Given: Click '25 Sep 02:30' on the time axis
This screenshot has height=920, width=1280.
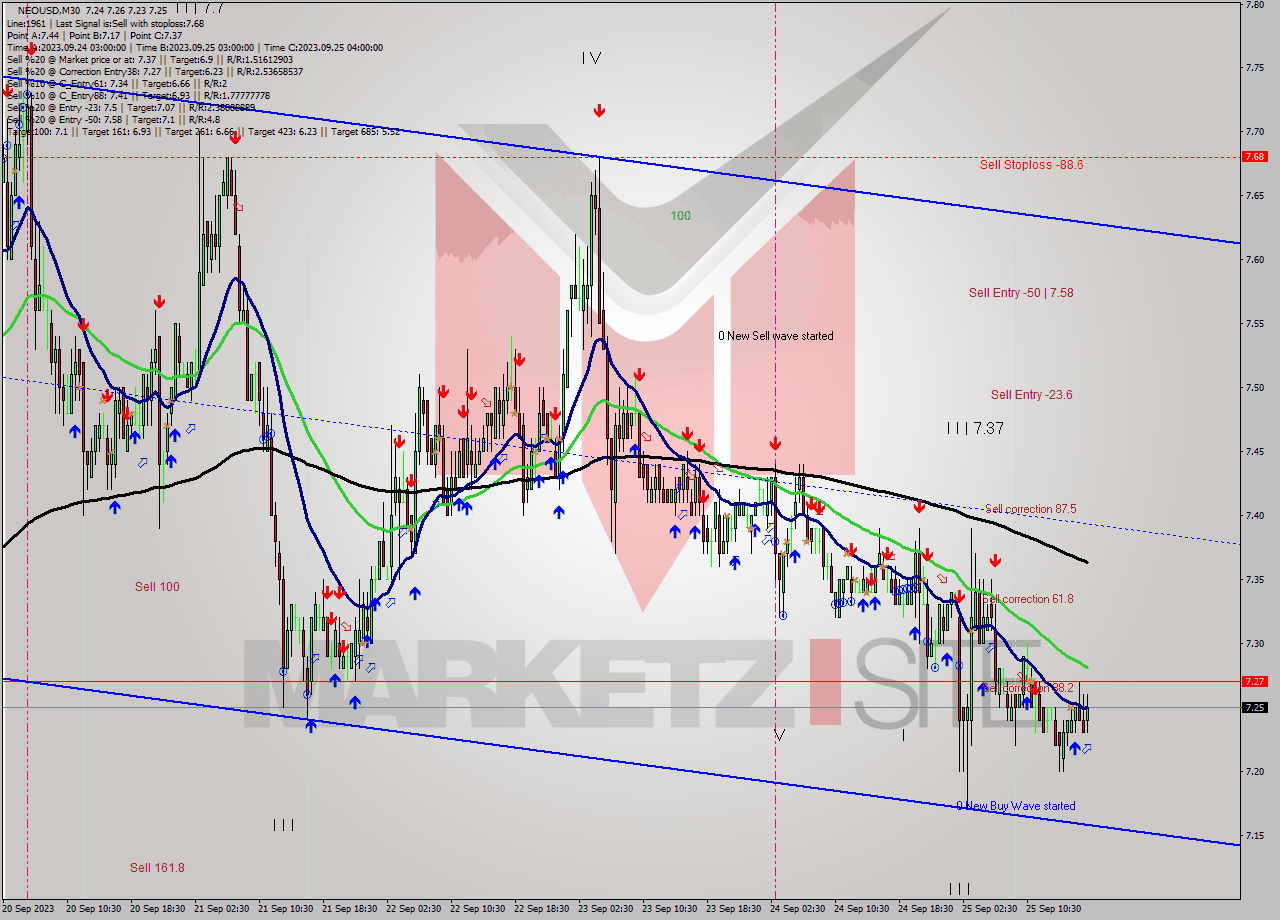Looking at the screenshot, I should point(989,909).
